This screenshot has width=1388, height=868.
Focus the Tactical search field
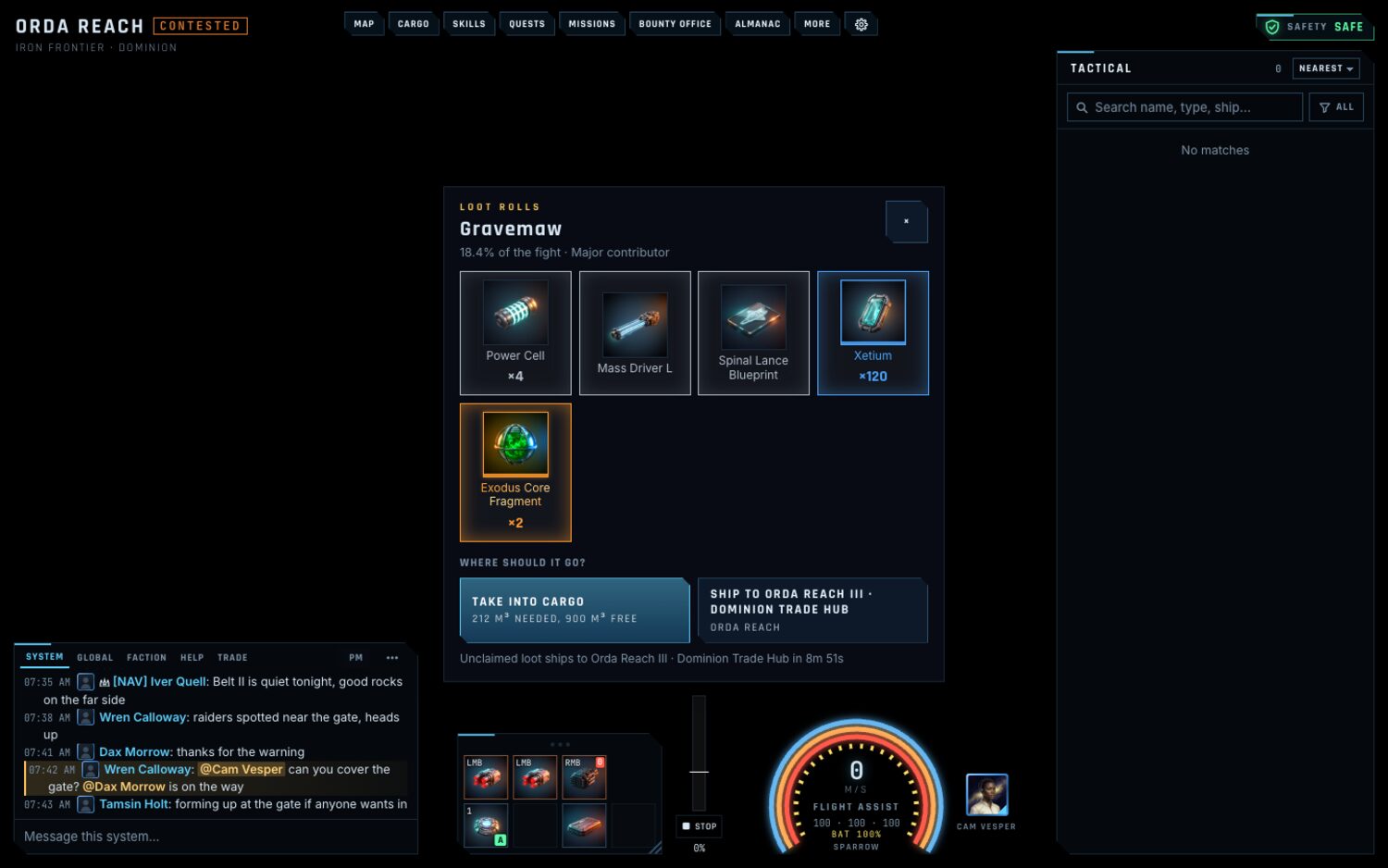pos(1184,107)
